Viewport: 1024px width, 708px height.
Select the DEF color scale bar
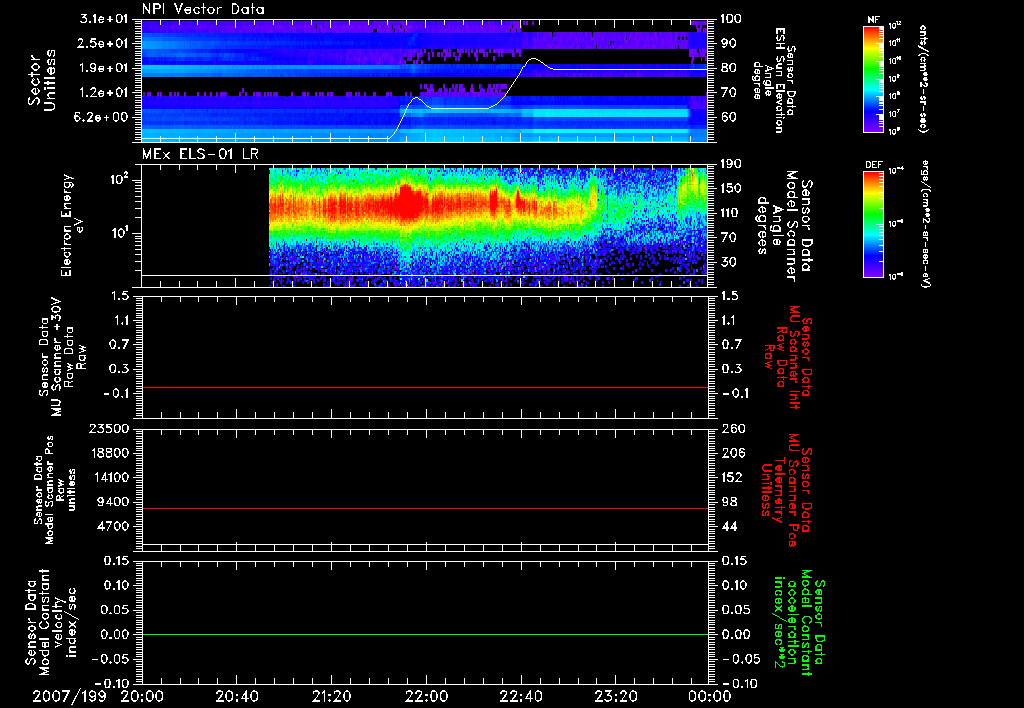(873, 224)
